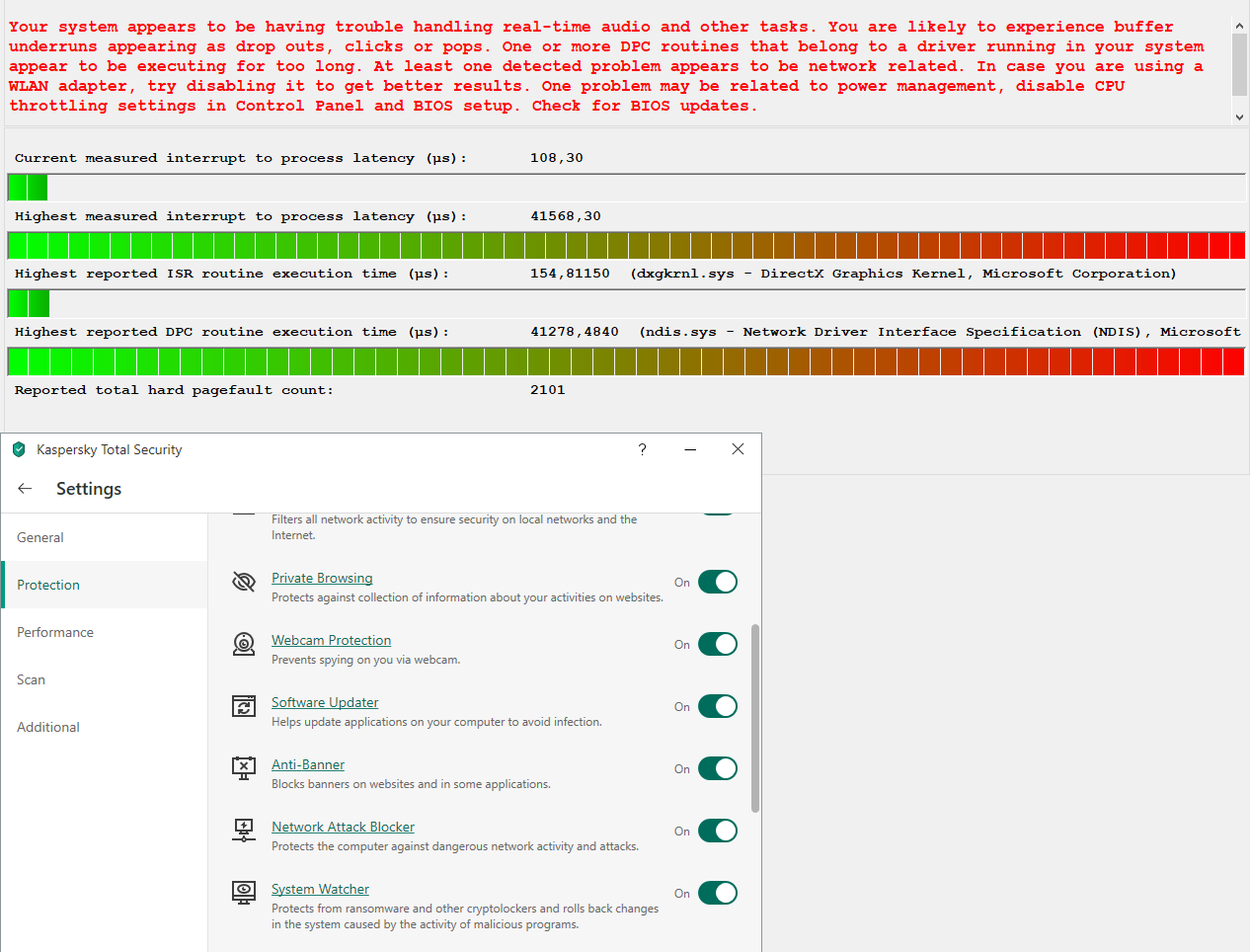Click the Software Updater refresh icon
Screen dimensions: 1250x952
click(x=244, y=706)
